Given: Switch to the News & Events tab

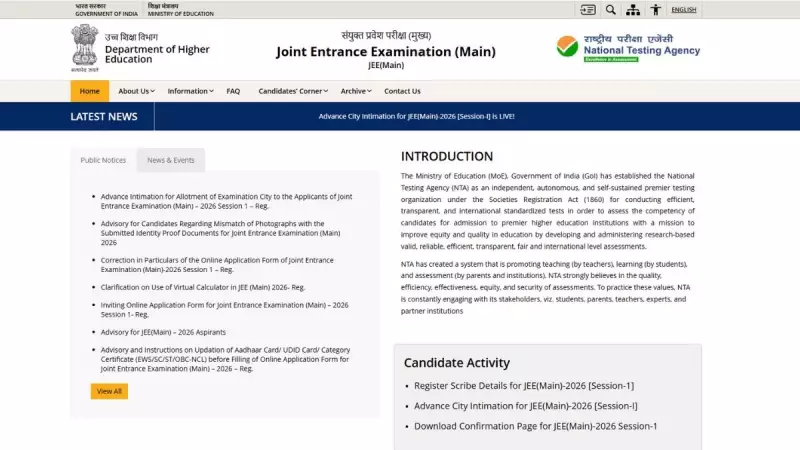Looking at the screenshot, I should (x=171, y=160).
